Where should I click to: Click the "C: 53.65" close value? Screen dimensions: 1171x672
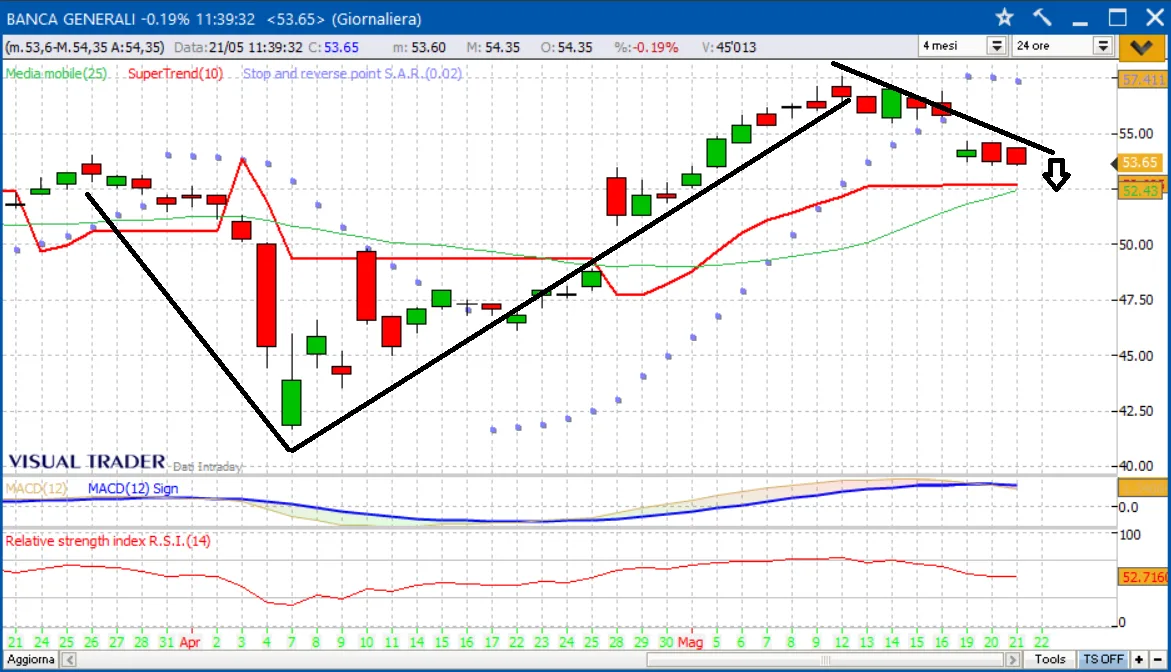click(x=334, y=47)
